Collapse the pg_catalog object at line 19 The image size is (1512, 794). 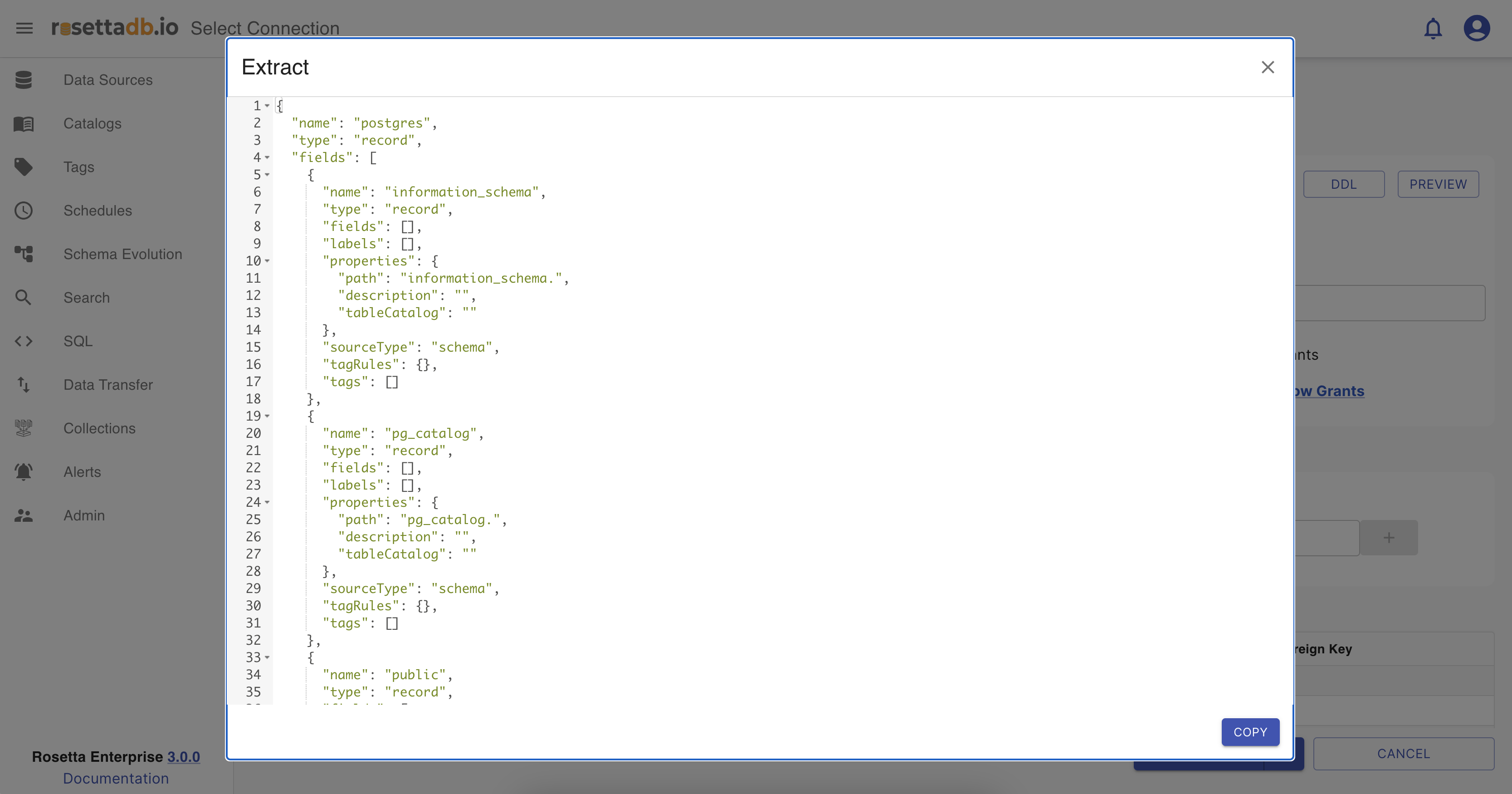(x=267, y=416)
